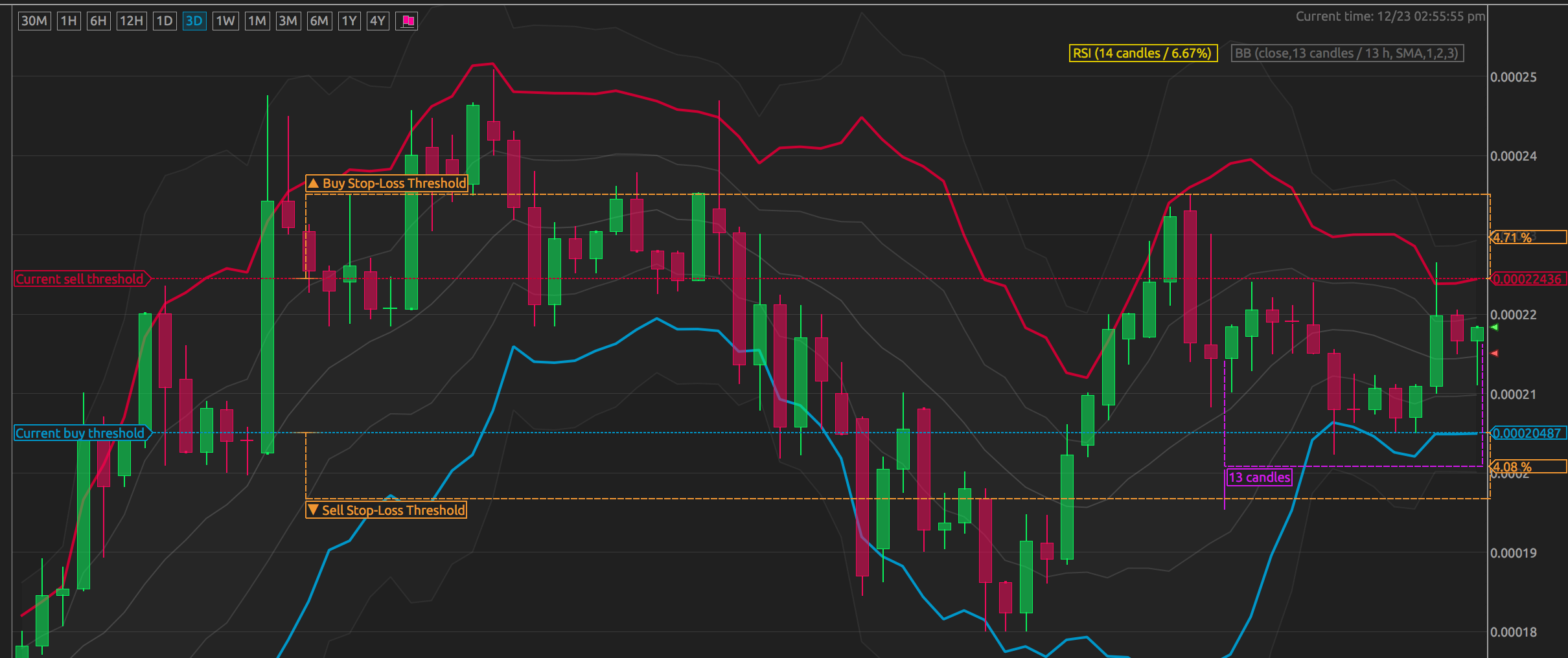Click the pink candle chart-type icon

tap(407, 21)
